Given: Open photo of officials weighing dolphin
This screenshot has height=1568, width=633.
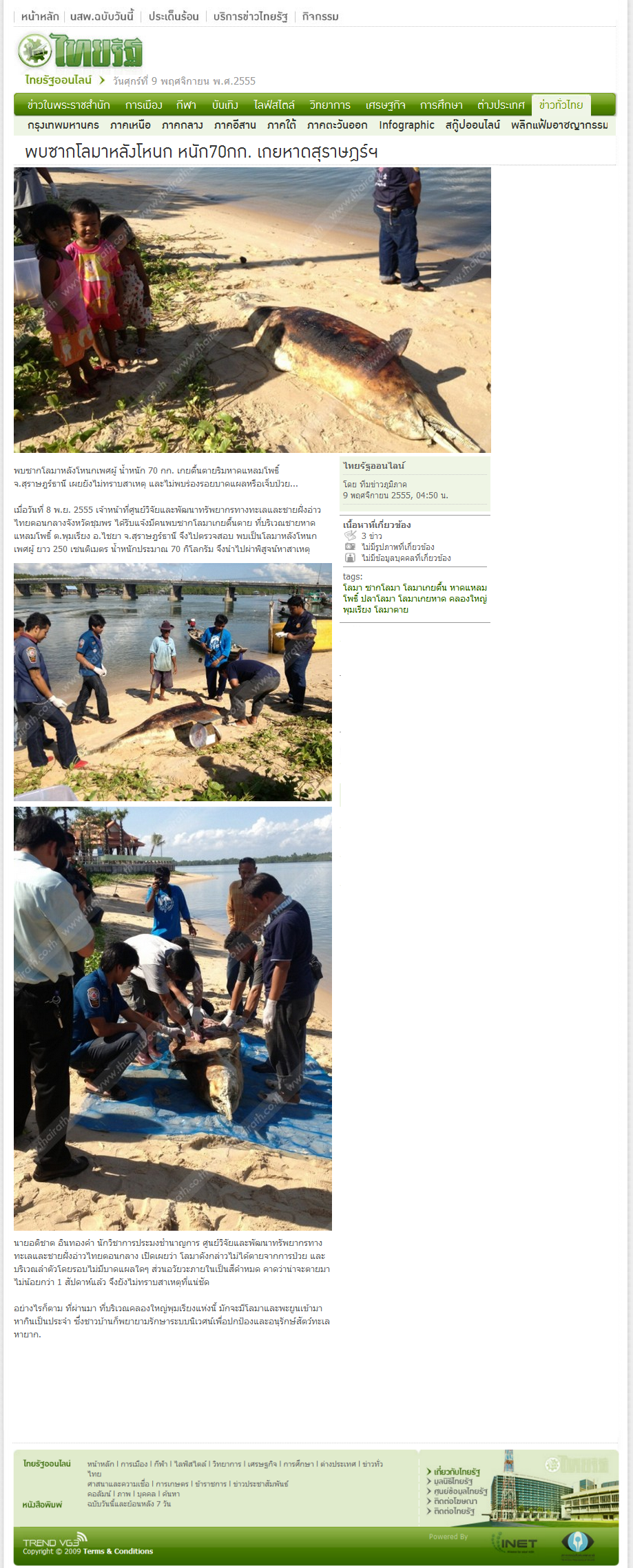Looking at the screenshot, I should tap(173, 682).
